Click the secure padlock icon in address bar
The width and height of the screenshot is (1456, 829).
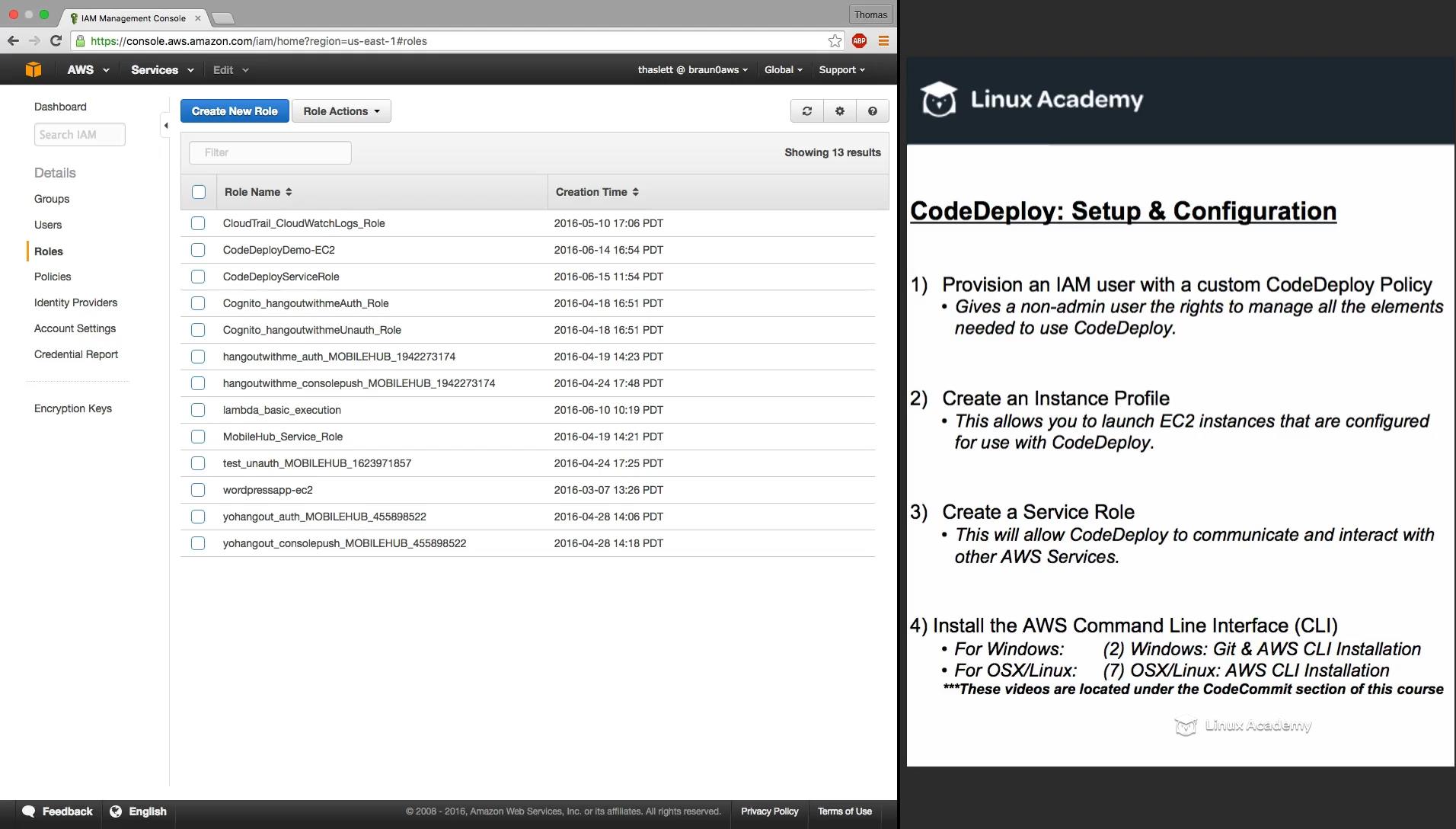pos(81,41)
